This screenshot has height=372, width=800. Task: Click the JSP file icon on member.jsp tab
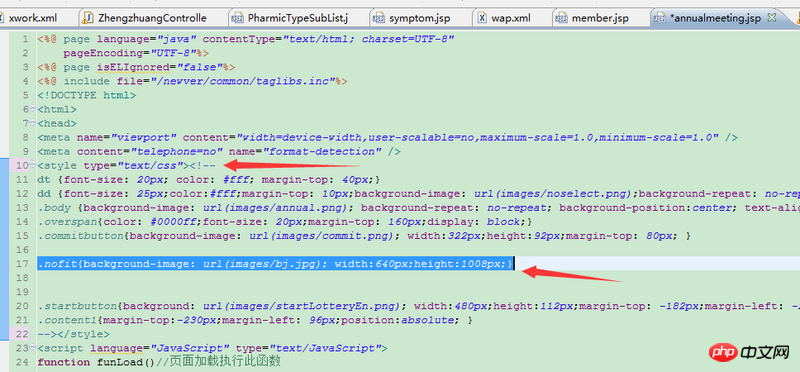[x=561, y=18]
